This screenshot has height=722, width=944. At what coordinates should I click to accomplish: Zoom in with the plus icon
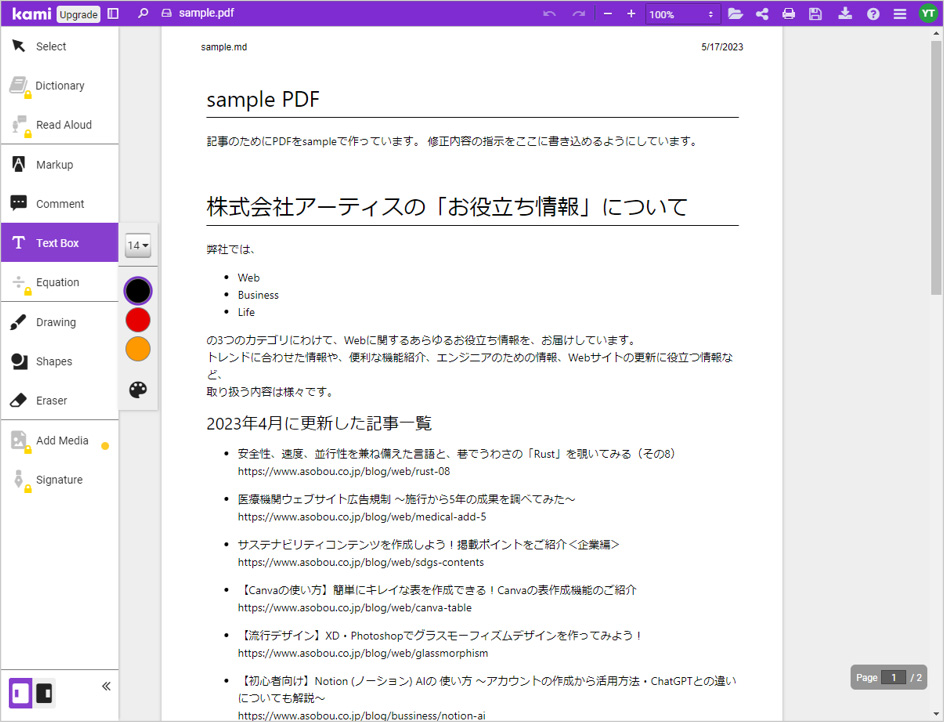[x=631, y=14]
